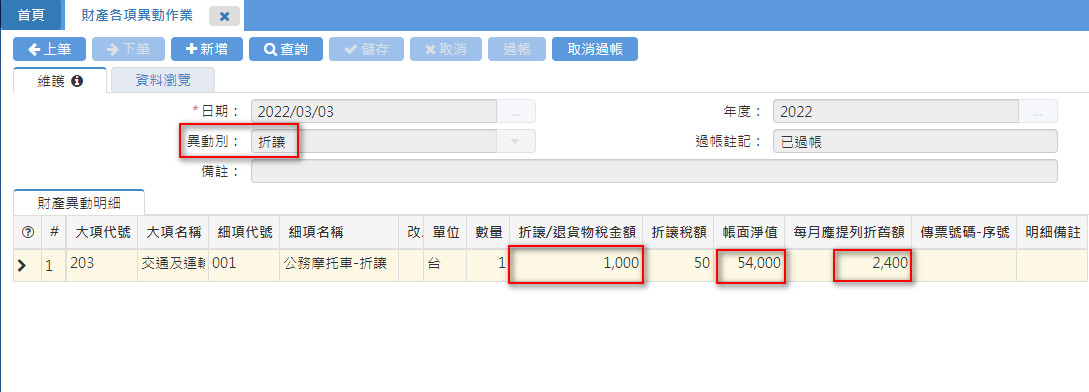The height and width of the screenshot is (392, 1089).
Task: Click the 公務摩托車-折讓 cell
Action: [339, 266]
